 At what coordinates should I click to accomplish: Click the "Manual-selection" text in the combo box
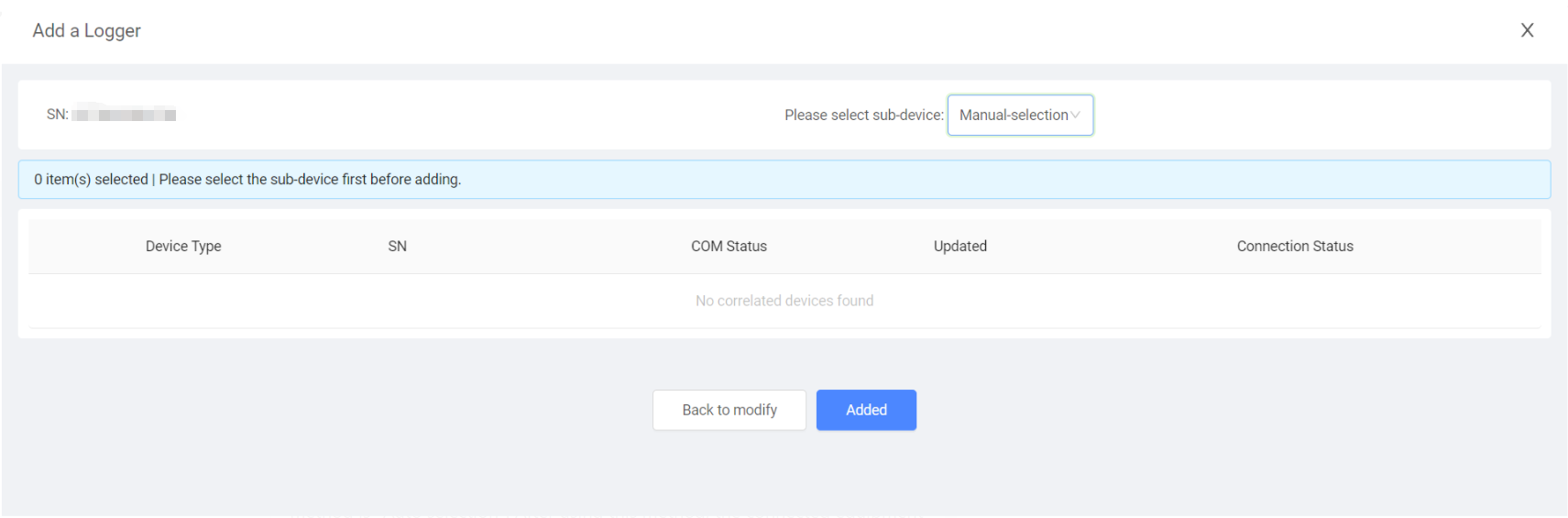click(x=1013, y=116)
